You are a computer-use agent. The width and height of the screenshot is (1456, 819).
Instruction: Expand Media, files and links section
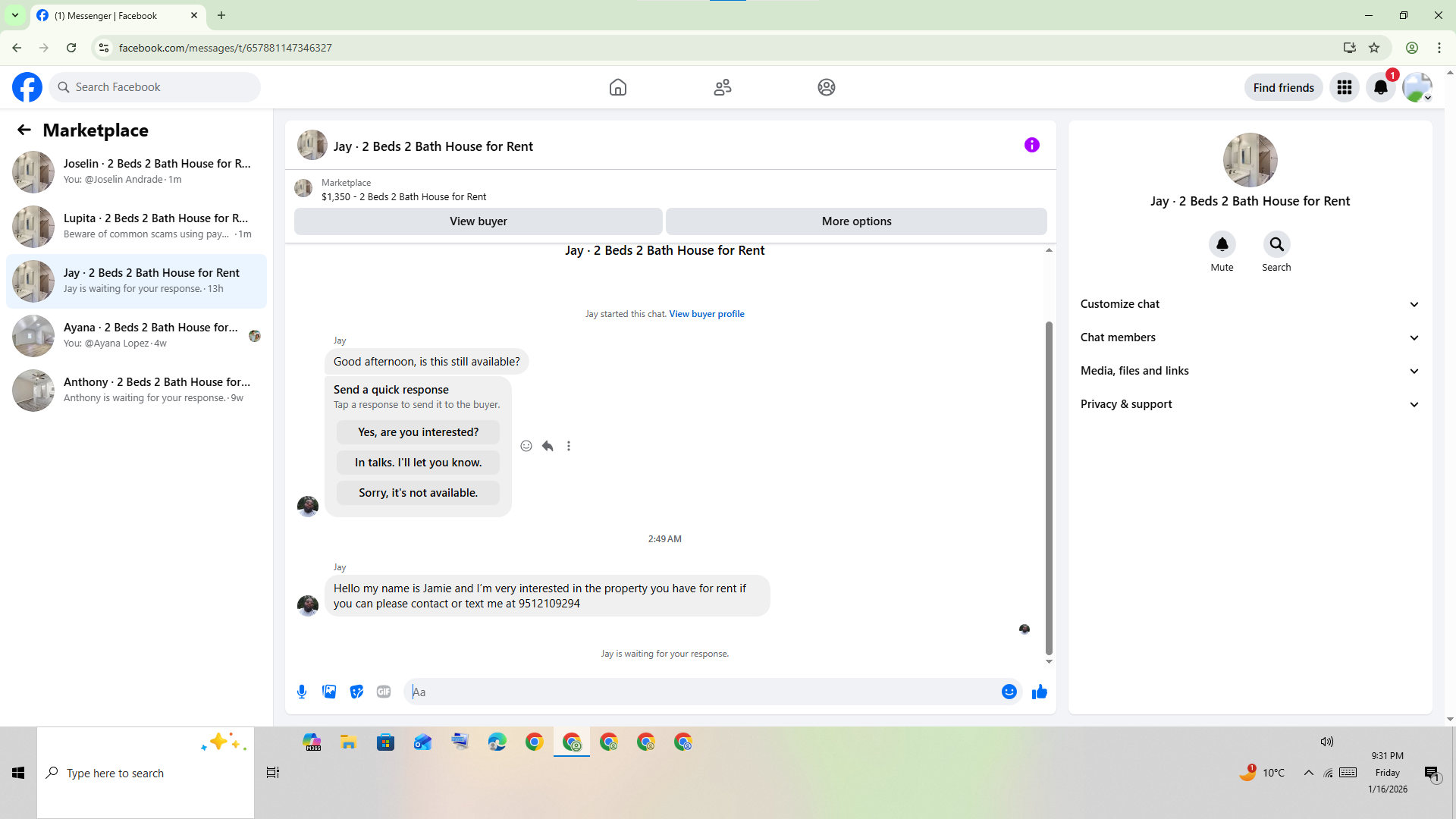(x=1250, y=371)
